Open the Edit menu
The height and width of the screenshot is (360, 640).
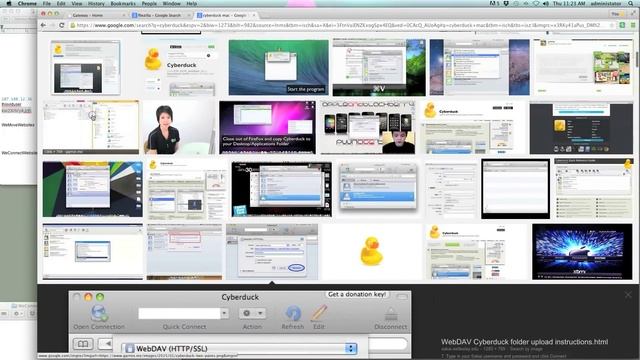(x=61, y=3)
